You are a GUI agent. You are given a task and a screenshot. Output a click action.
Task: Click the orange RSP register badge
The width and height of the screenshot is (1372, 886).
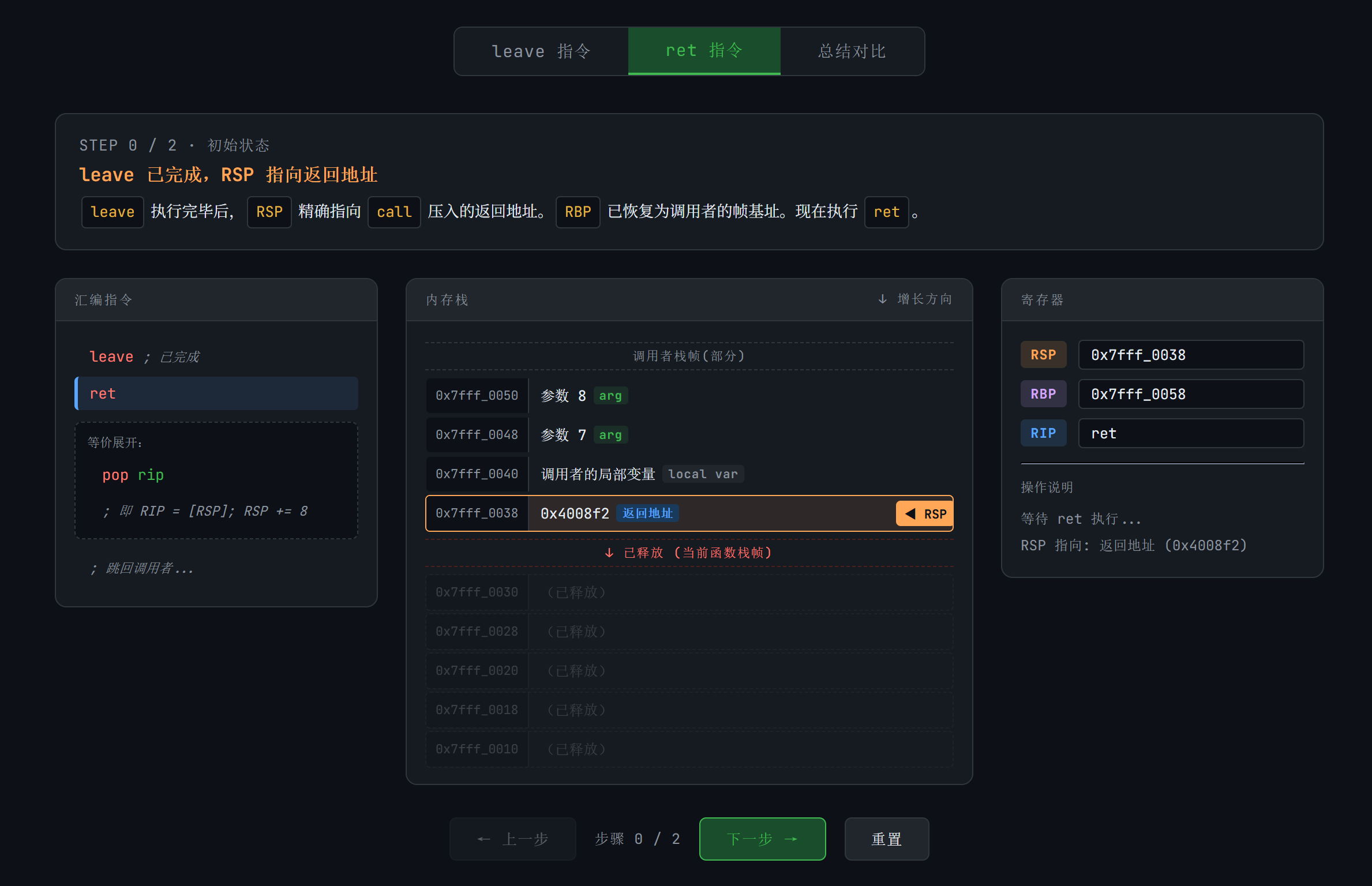tap(1043, 355)
